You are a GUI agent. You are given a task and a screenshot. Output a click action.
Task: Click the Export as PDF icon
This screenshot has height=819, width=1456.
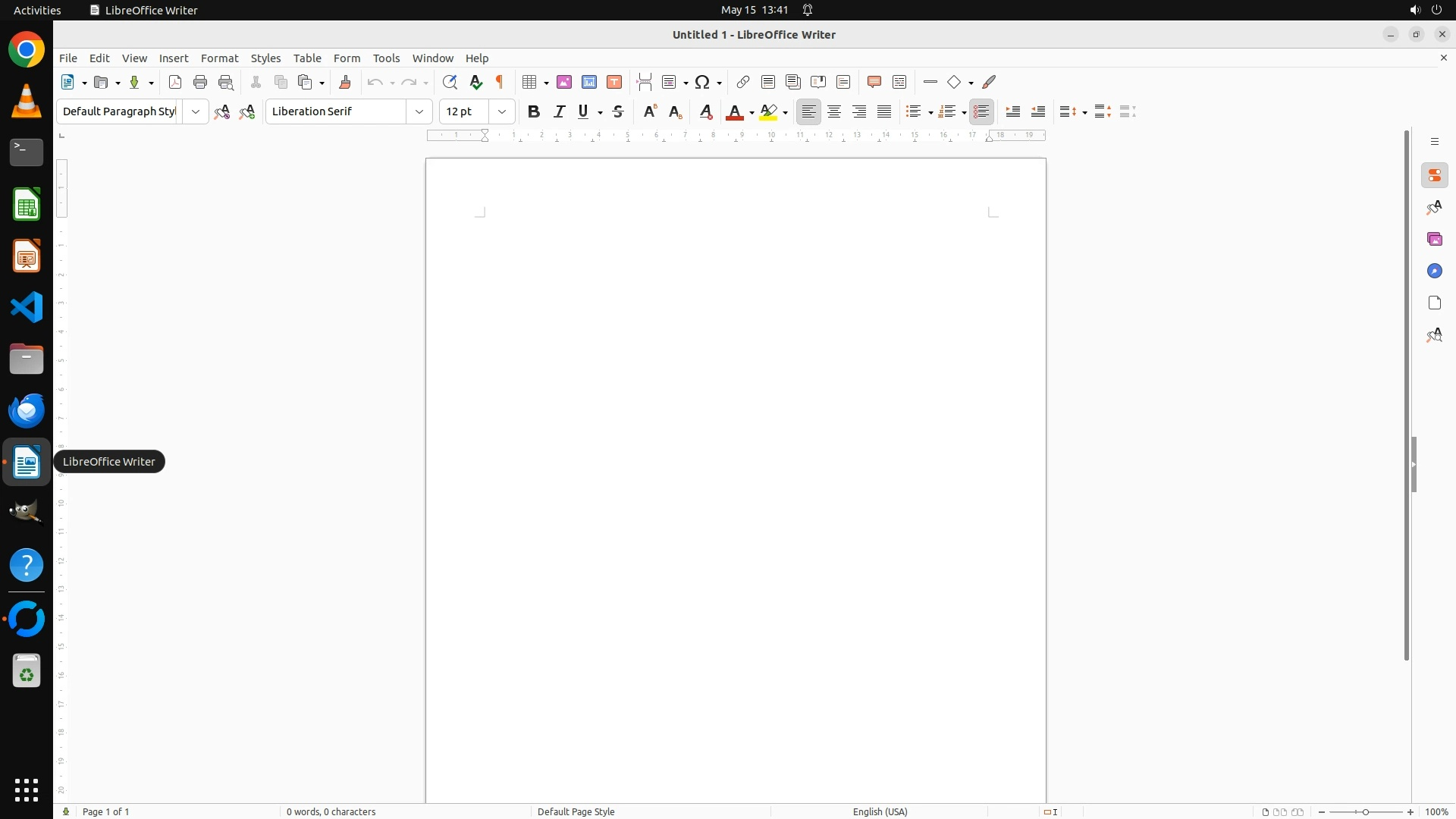coord(175,83)
